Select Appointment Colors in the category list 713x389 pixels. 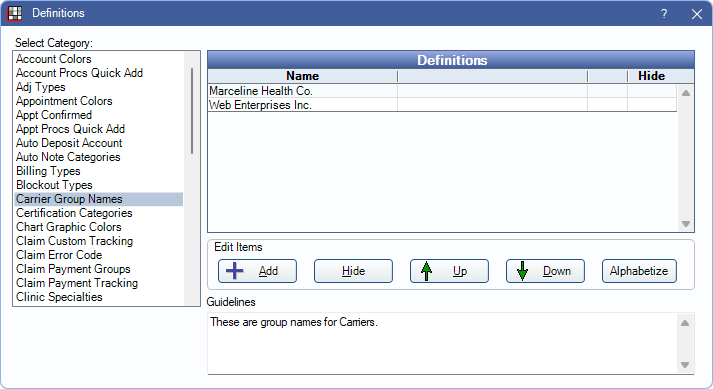(x=64, y=101)
